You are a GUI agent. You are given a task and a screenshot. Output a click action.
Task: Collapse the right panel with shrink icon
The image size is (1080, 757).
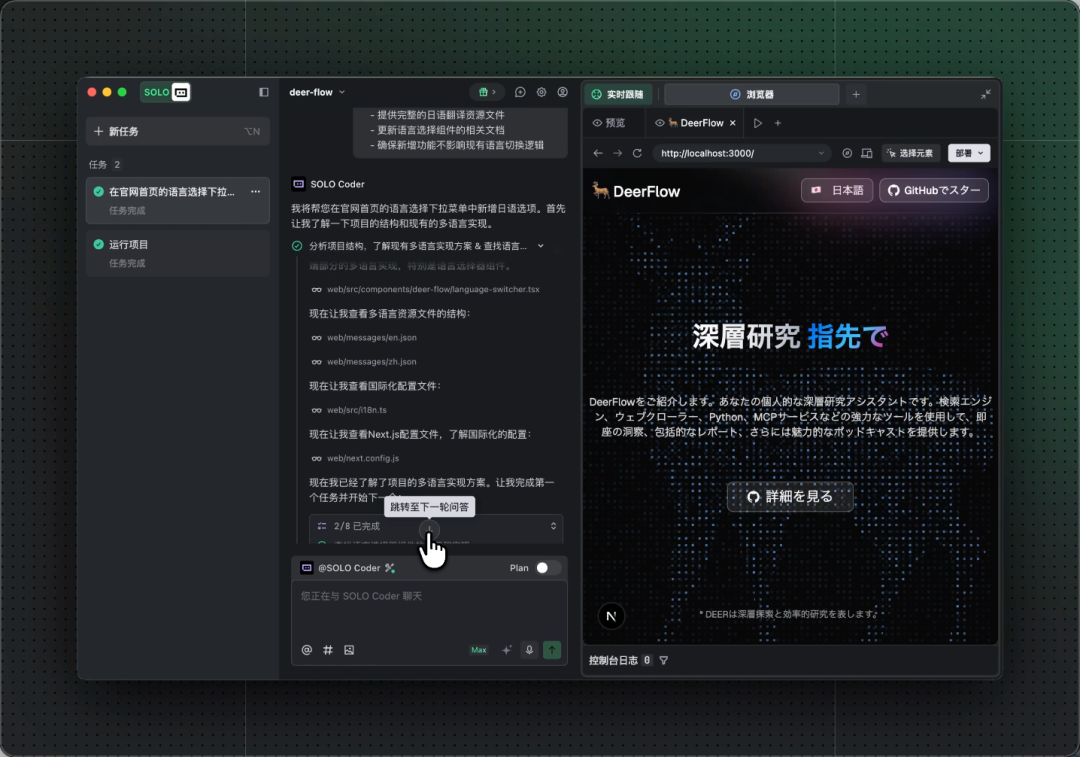point(986,94)
